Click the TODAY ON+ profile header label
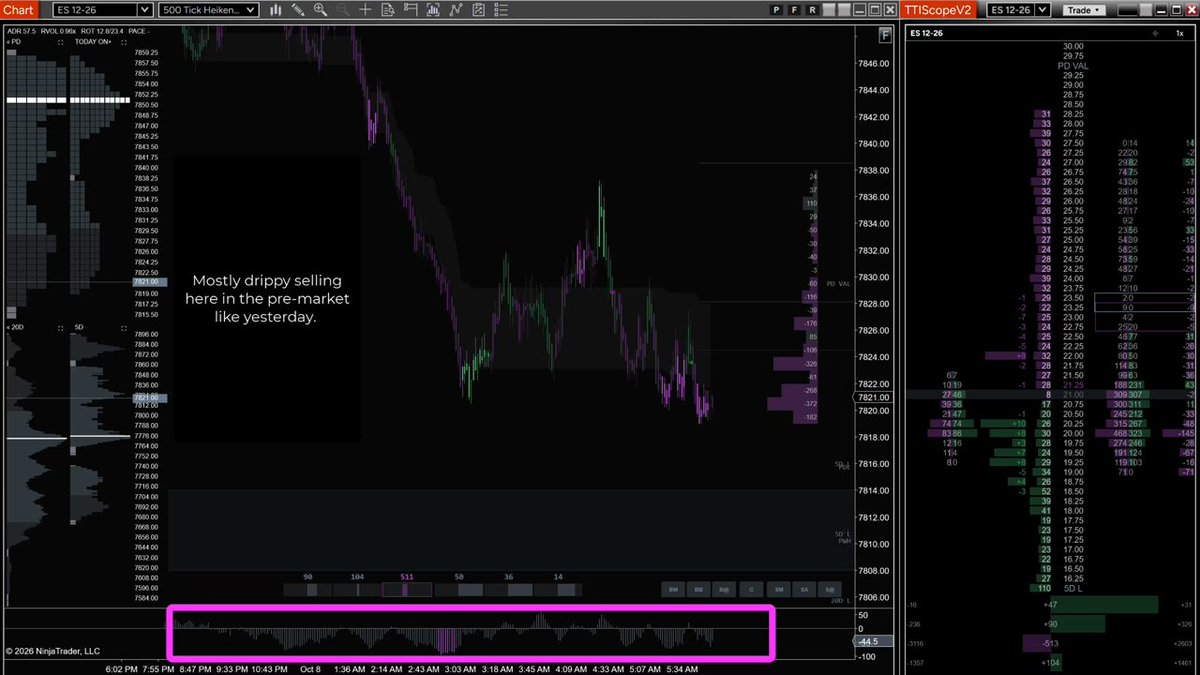Image resolution: width=1200 pixels, height=675 pixels. [92, 42]
